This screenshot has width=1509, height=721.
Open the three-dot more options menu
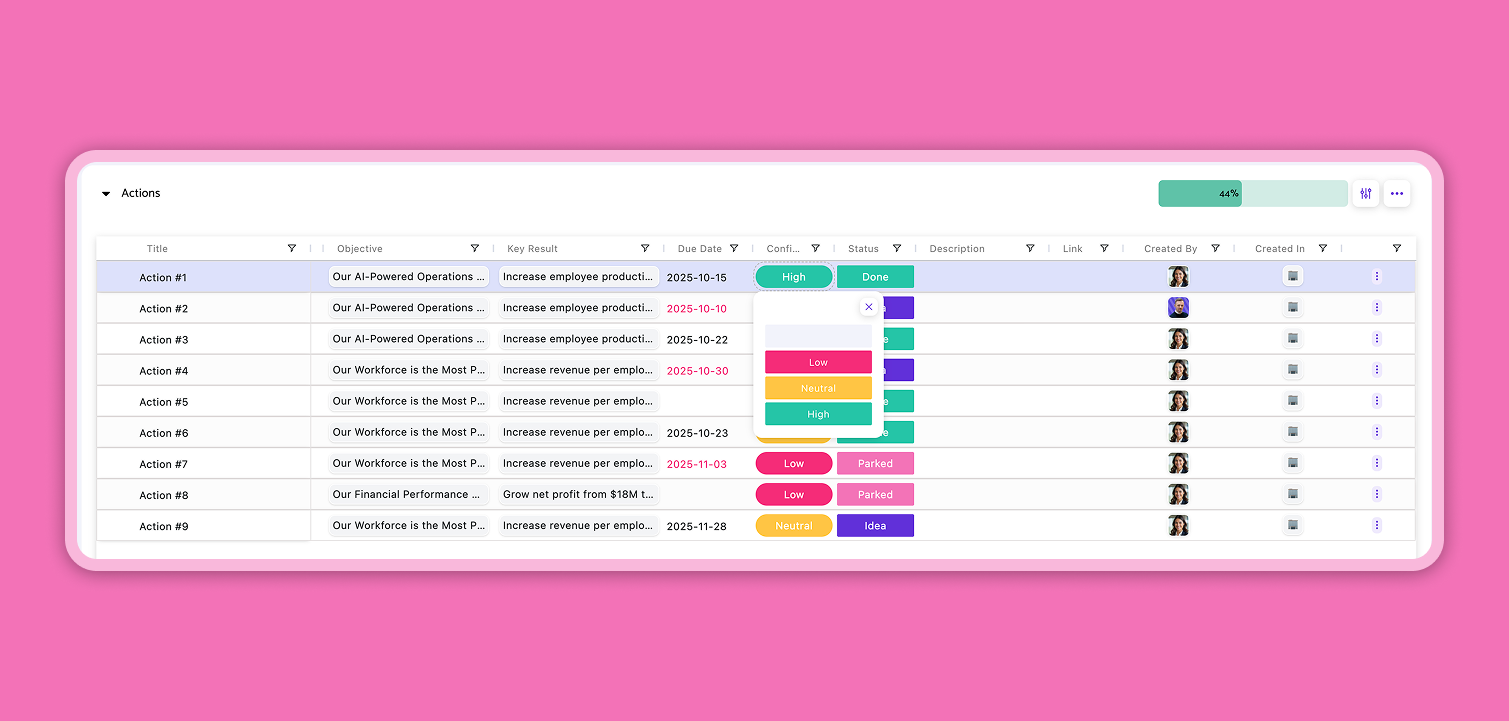tap(1397, 194)
